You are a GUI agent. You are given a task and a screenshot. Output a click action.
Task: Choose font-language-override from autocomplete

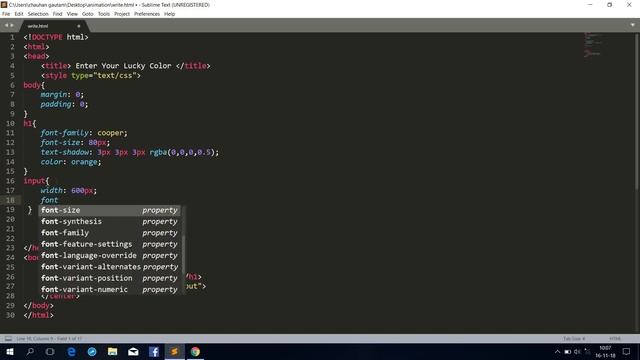tap(110, 256)
